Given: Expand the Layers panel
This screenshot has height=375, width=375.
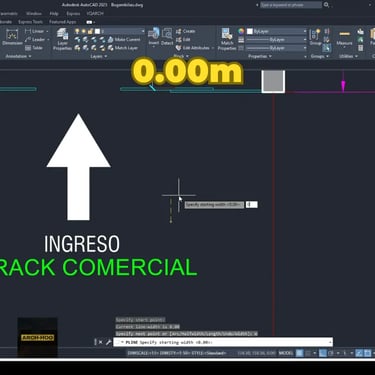Looking at the screenshot, I should (99, 56).
